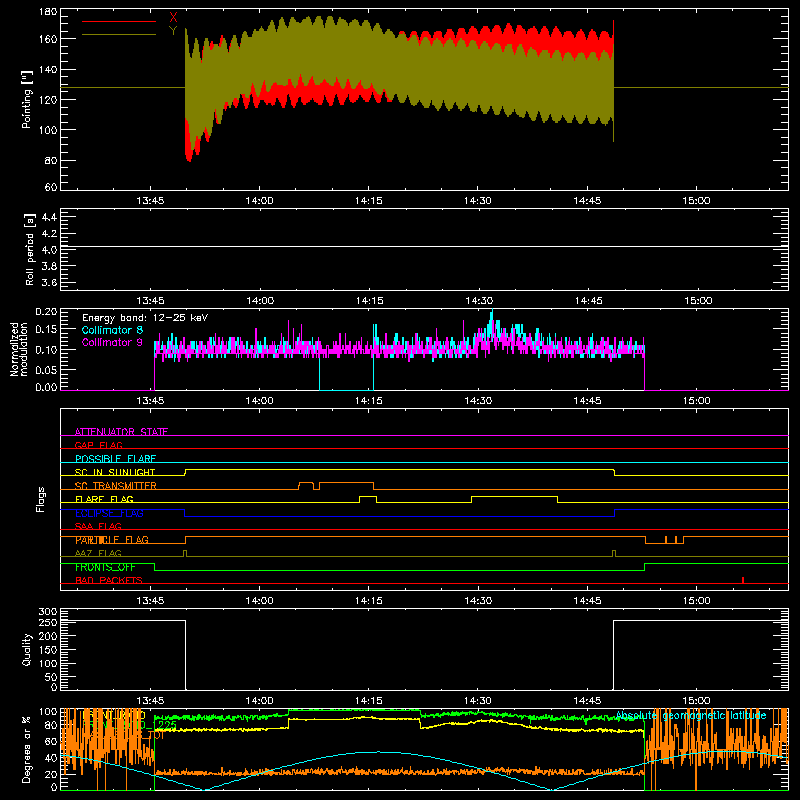
Task: Click the "0.20" tick on modulation axis
Action: [x=46, y=312]
